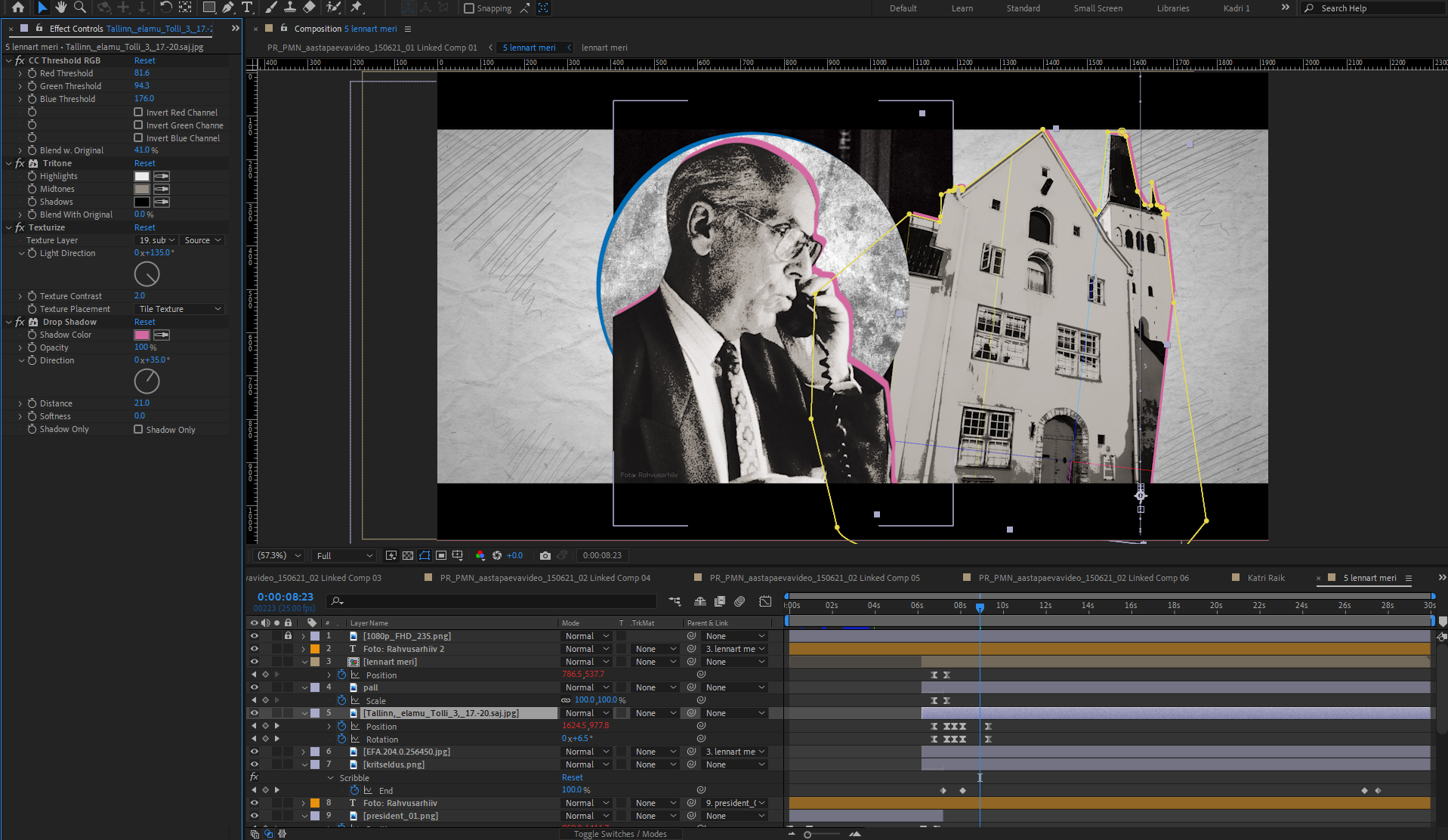Screen dimensions: 1448x840
Task: Collapse the Tritone effect
Action: pos(9,163)
